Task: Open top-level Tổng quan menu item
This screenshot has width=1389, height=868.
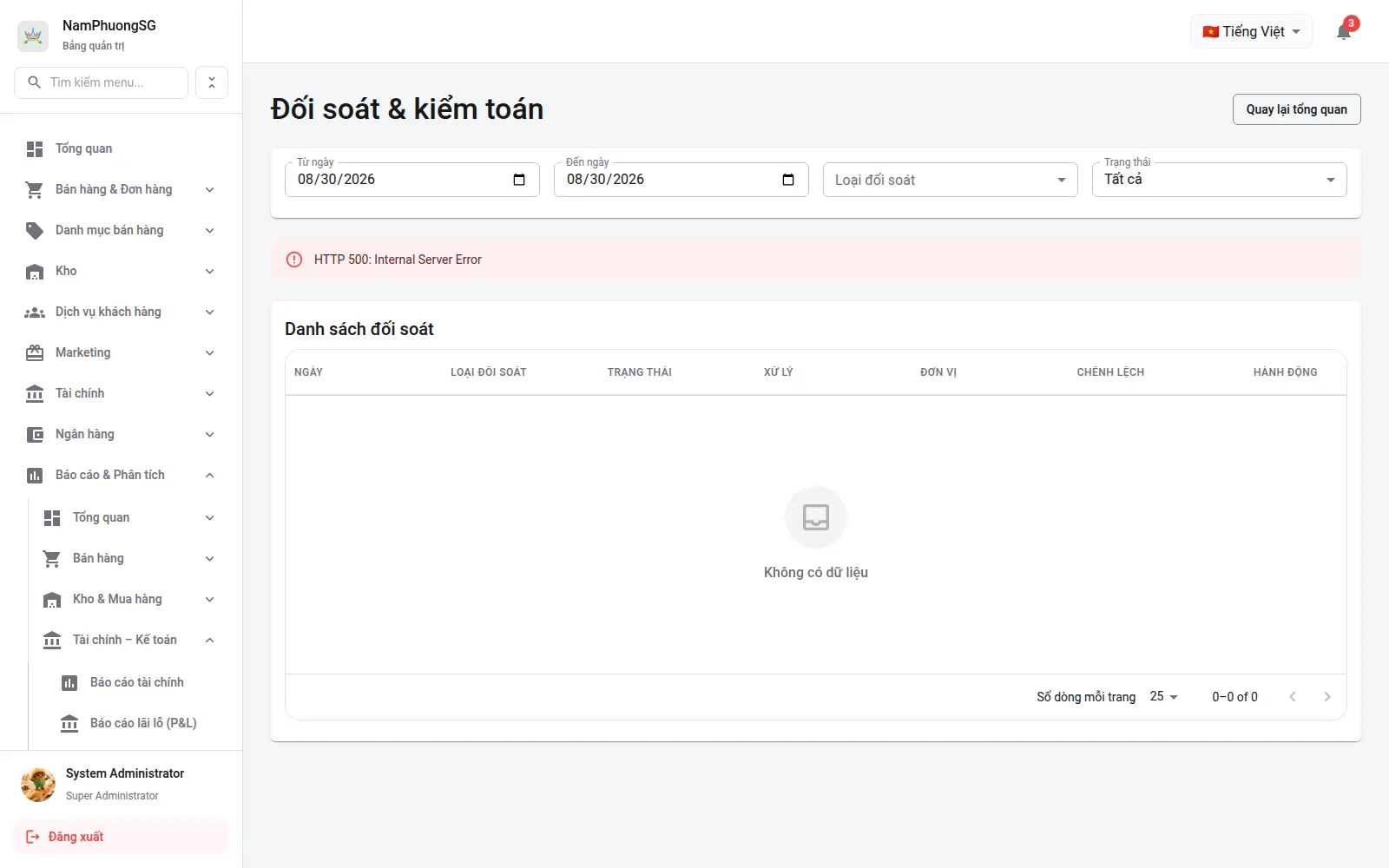Action: (x=122, y=149)
